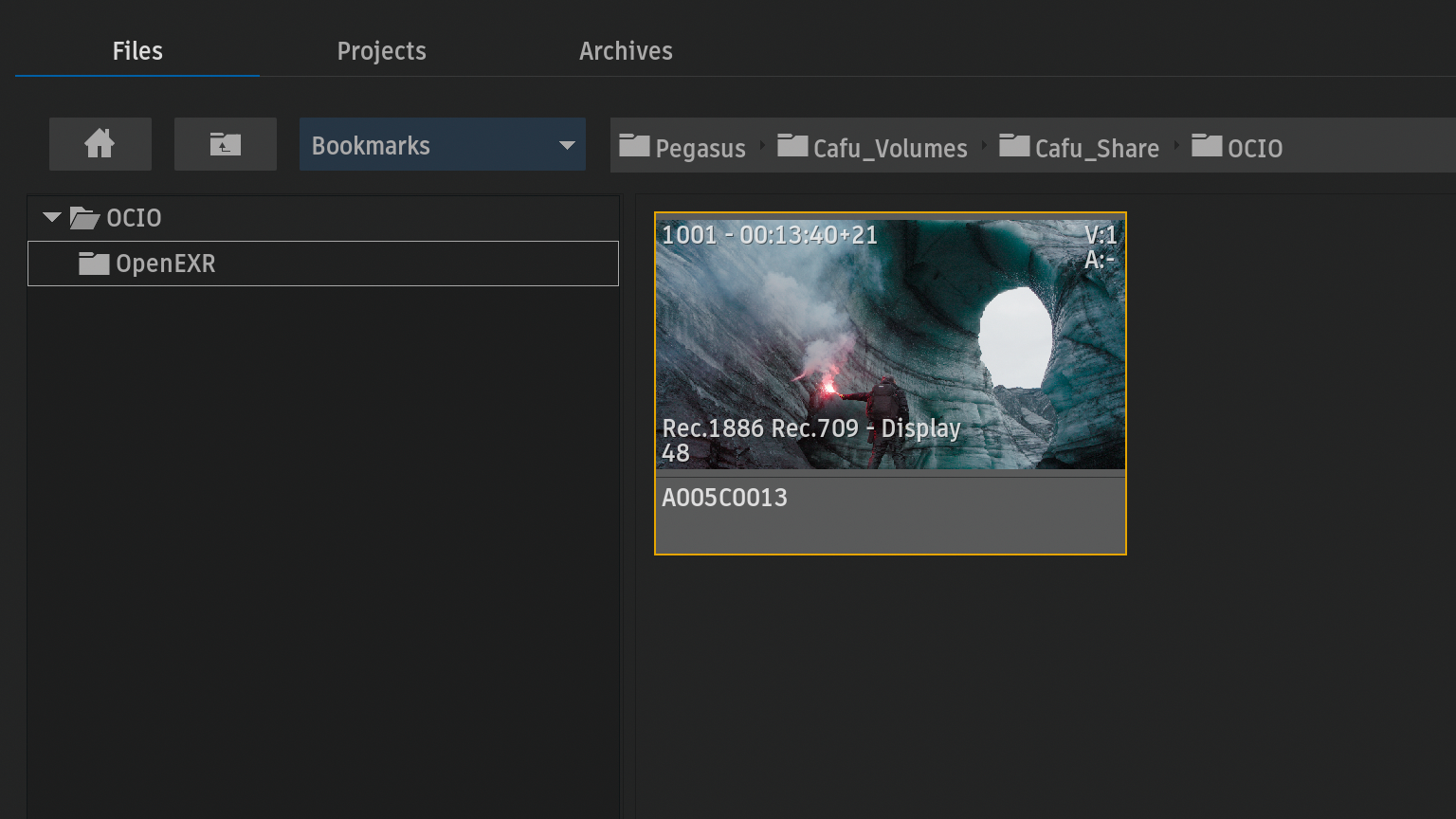Collapse the OCIO tree node arrow
This screenshot has height=819, width=1456.
point(52,218)
